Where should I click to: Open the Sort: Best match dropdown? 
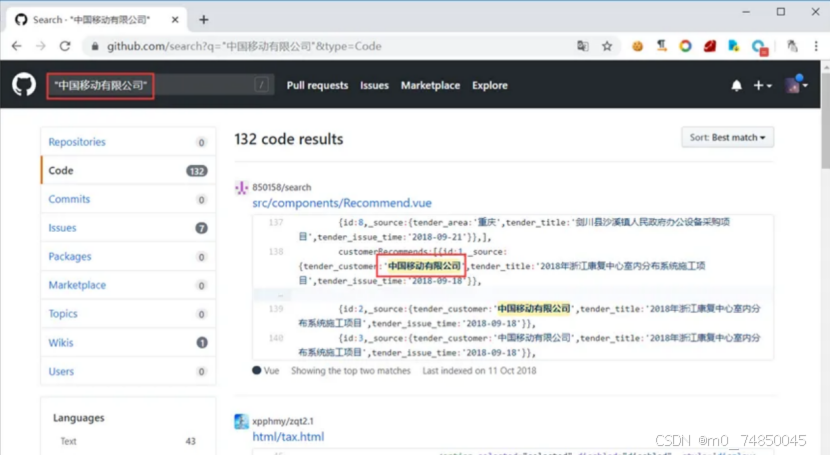coord(727,137)
